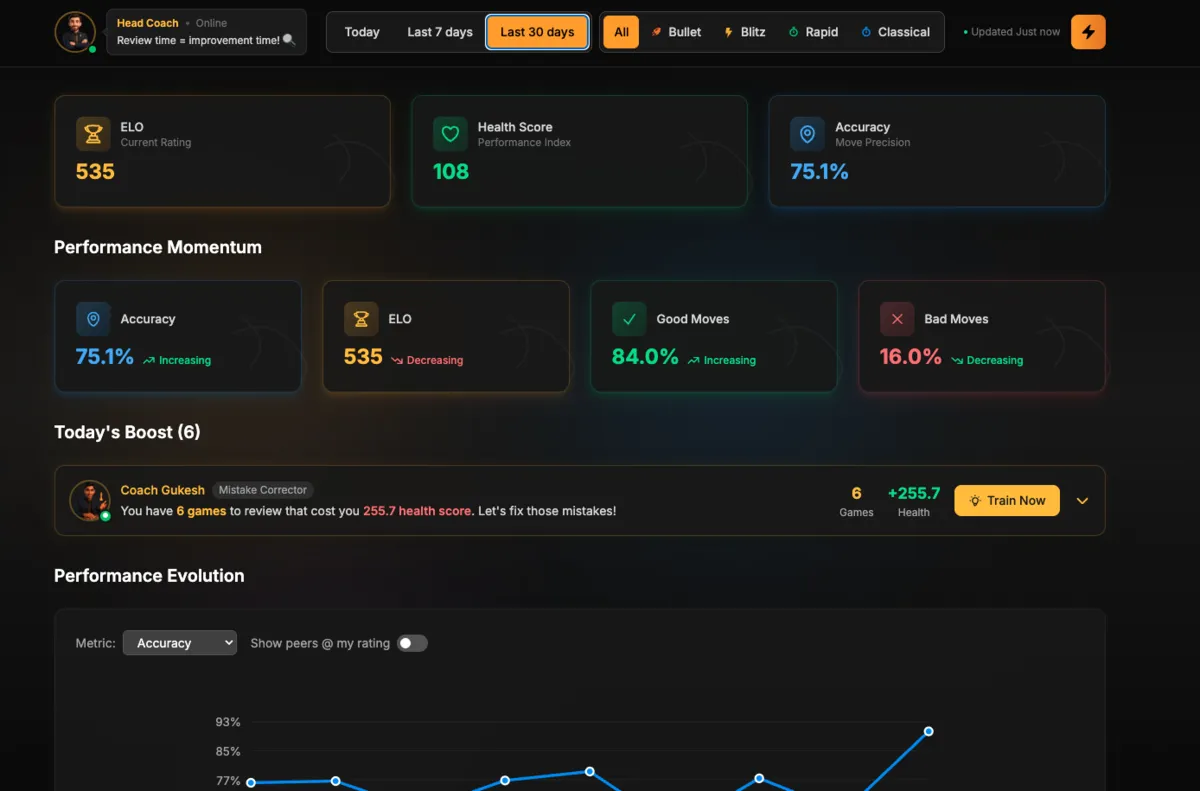Select the Rapid game type filter
Viewport: 1200px width, 791px height.
pos(813,31)
